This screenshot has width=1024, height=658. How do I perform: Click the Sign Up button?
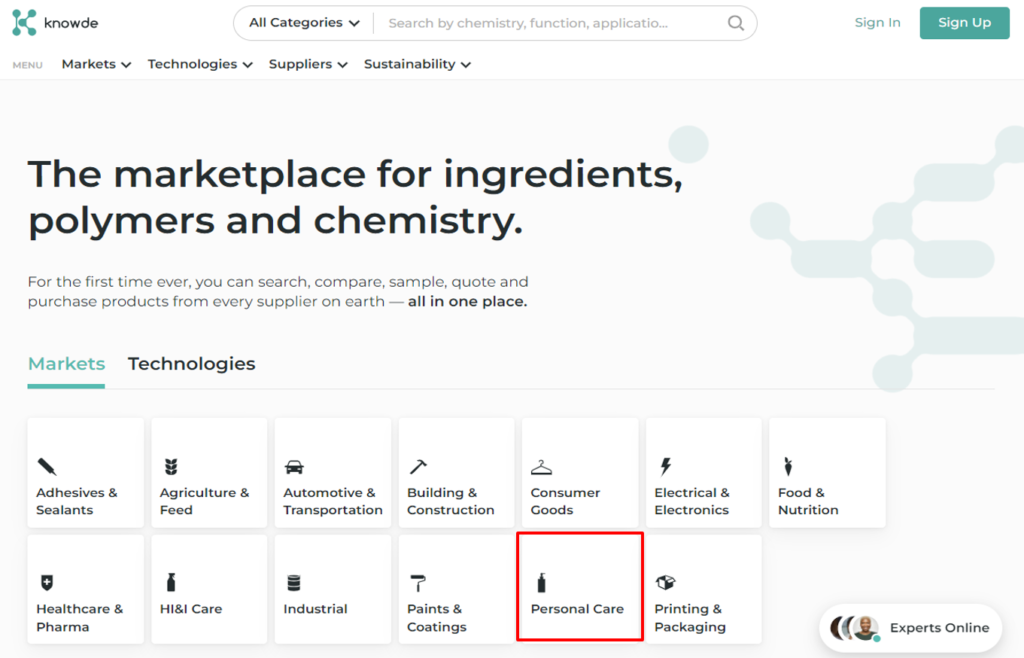[x=964, y=23]
